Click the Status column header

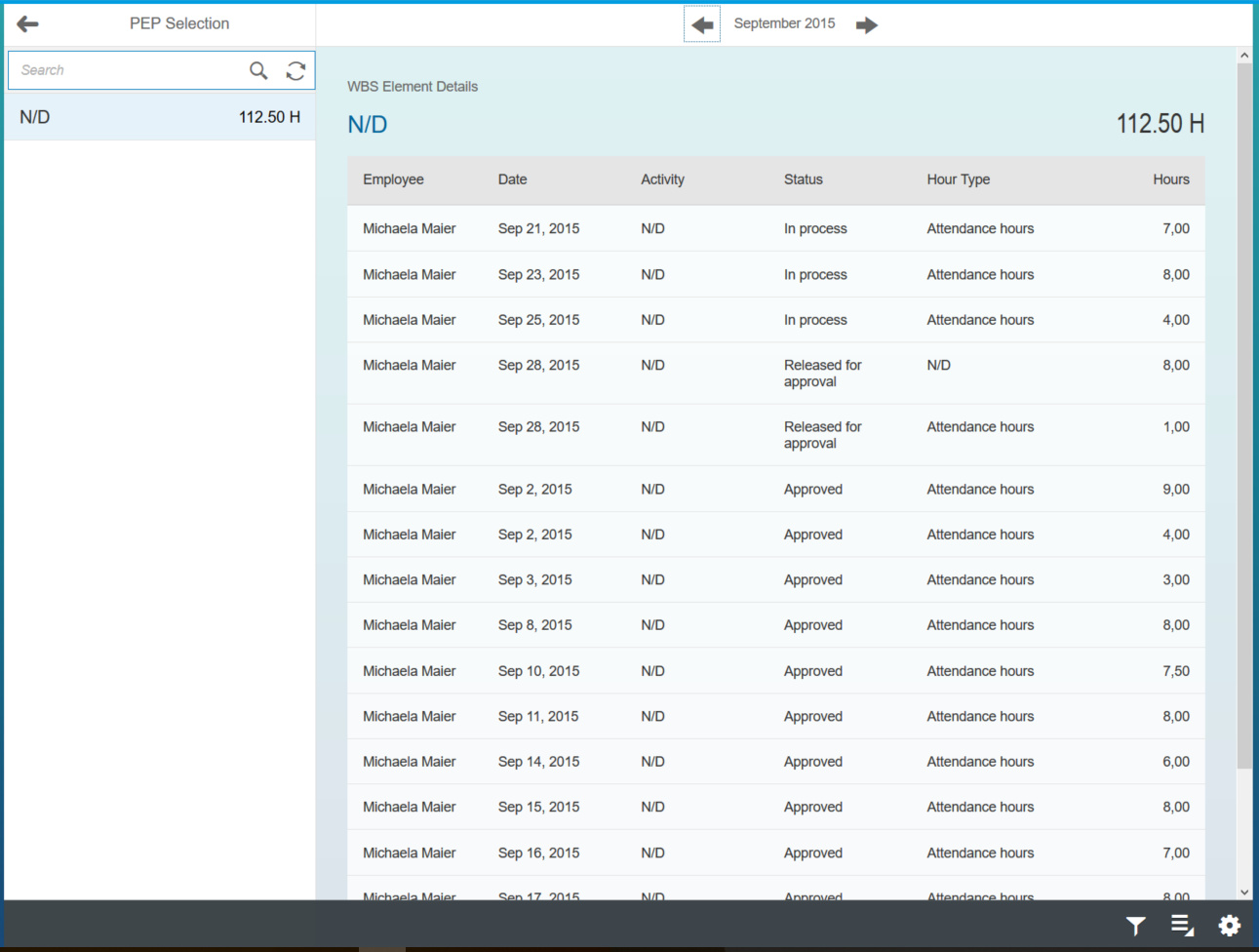point(803,179)
